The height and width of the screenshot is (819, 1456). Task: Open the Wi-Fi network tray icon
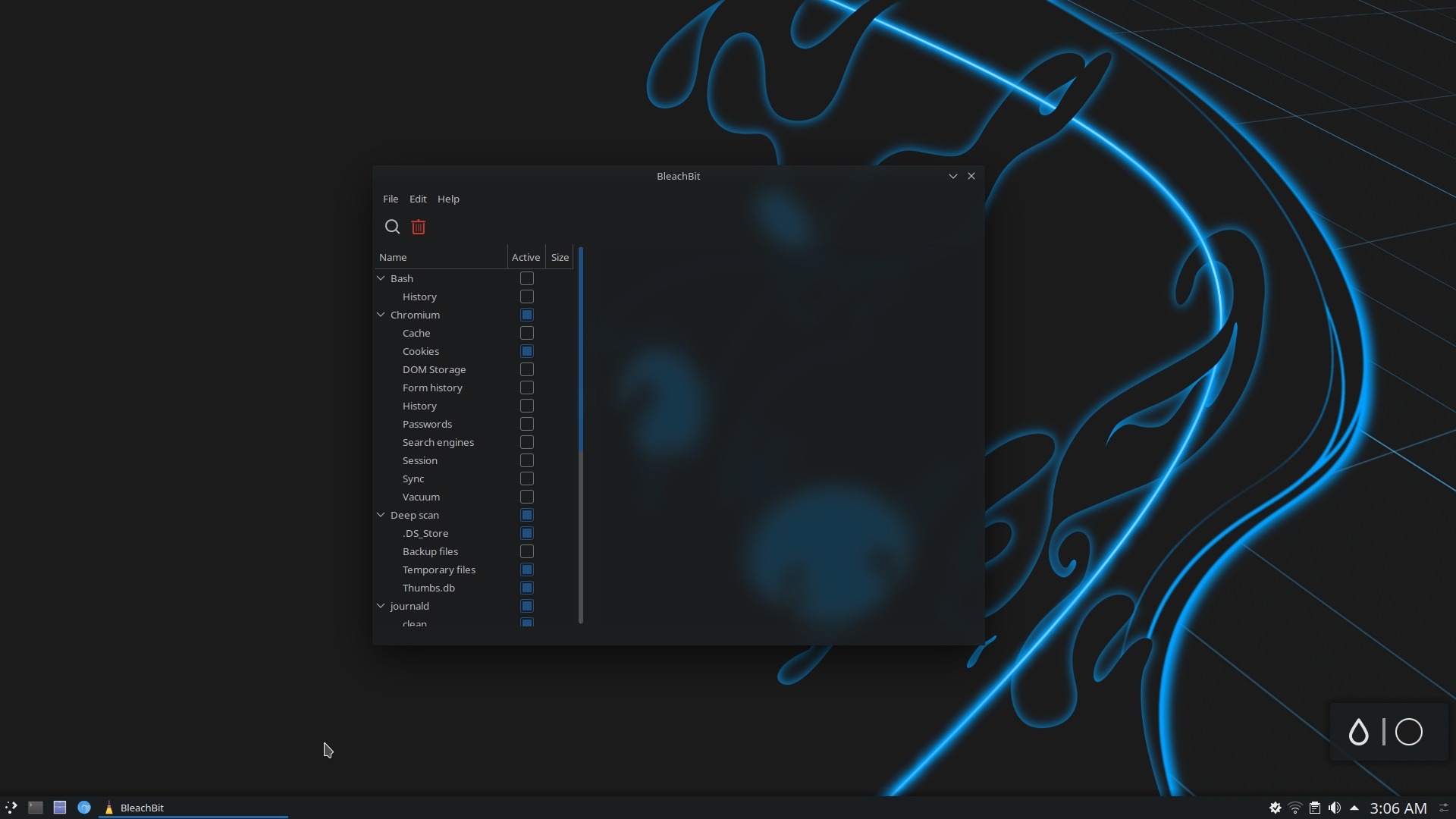pos(1295,808)
